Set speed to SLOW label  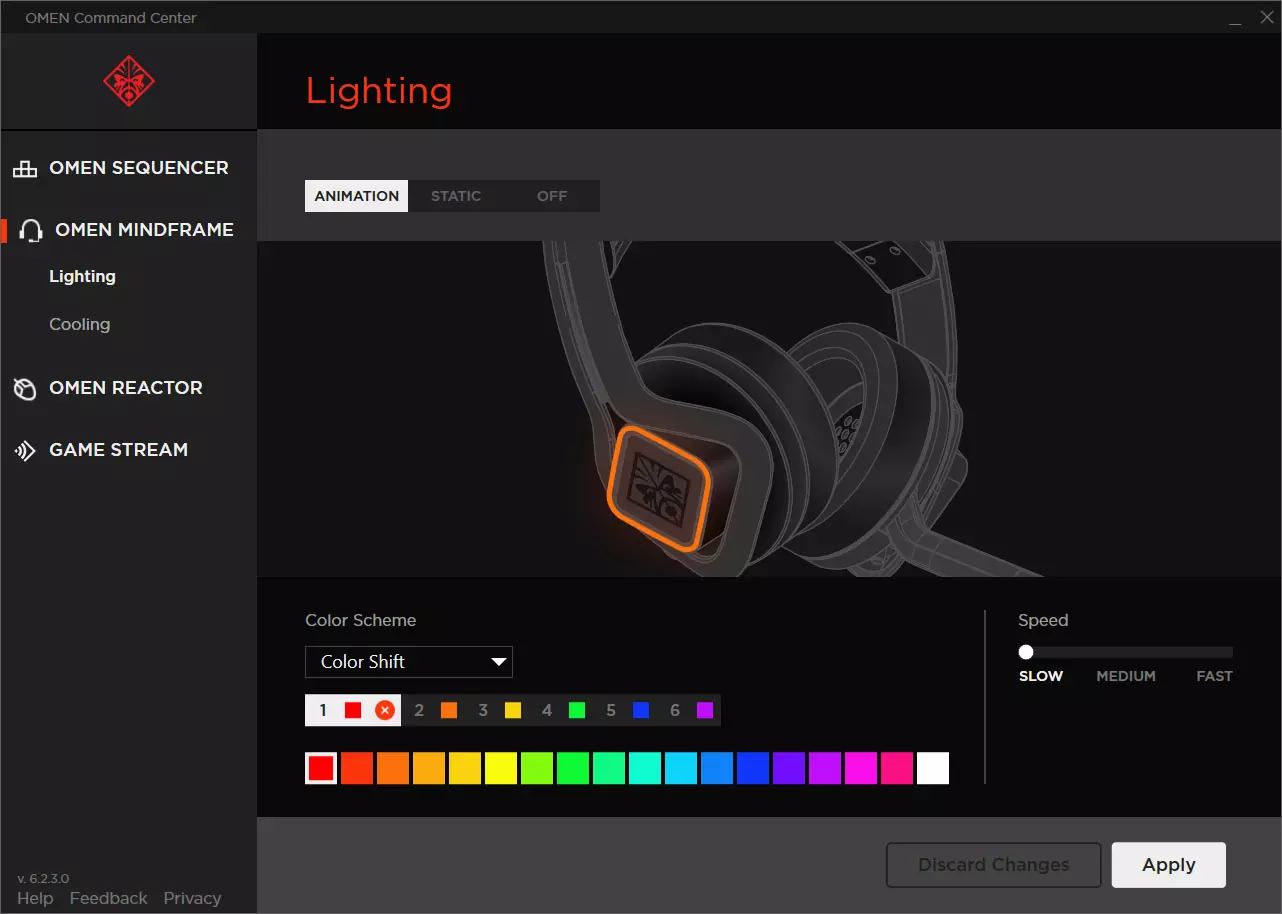tap(1041, 676)
